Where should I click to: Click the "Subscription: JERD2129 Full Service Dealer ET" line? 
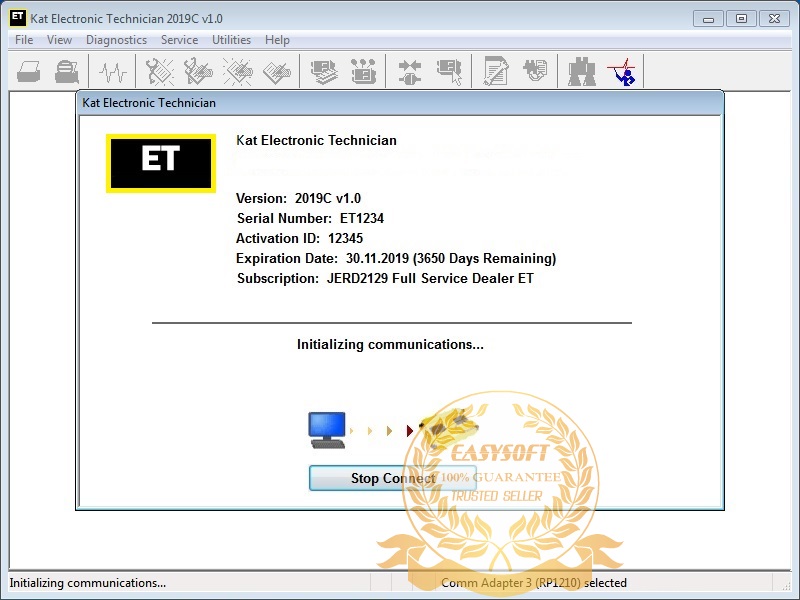click(x=385, y=278)
